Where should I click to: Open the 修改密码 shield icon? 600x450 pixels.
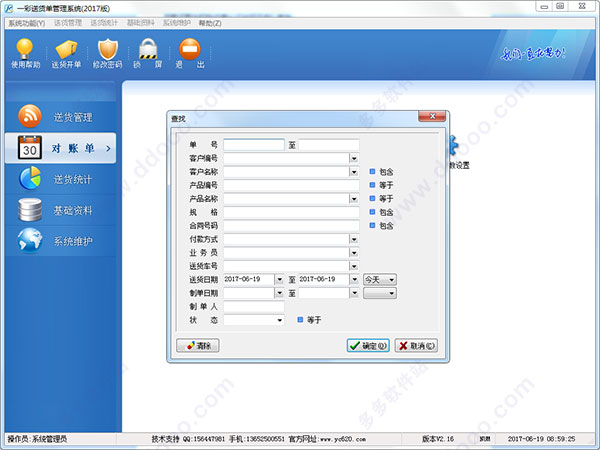tap(108, 53)
